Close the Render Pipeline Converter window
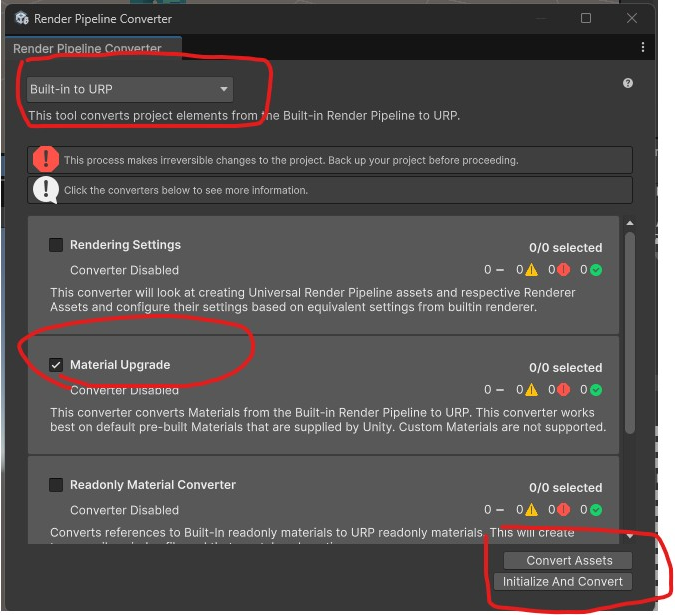This screenshot has height=615, width=675. [632, 18]
